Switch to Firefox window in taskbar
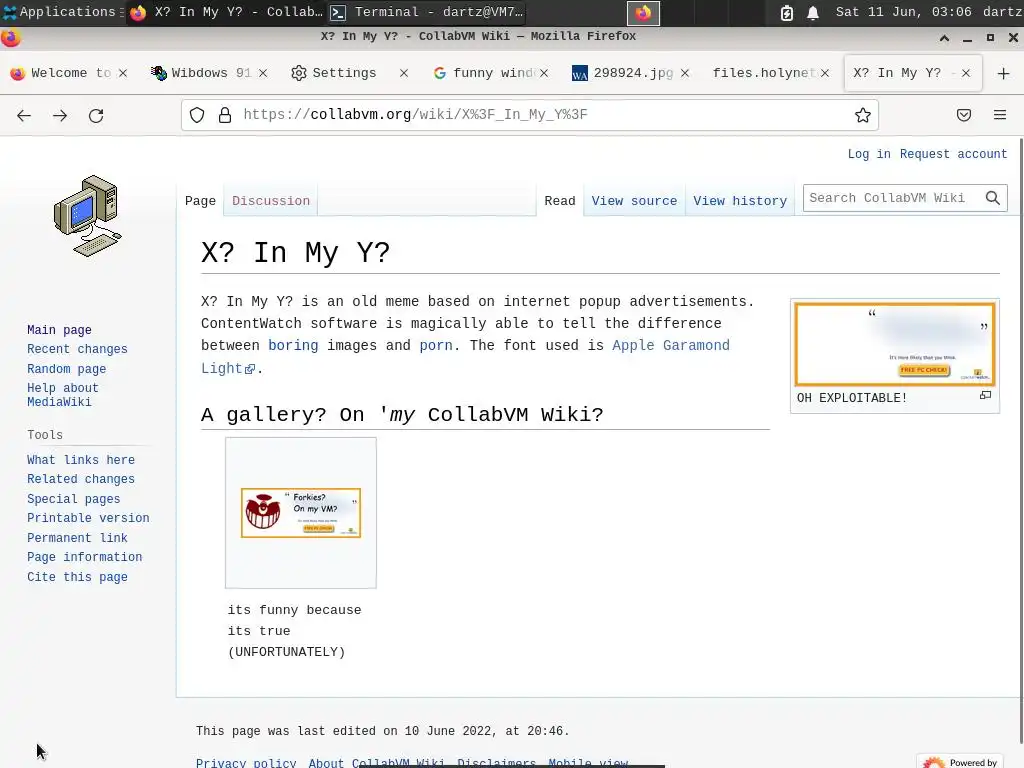 point(225,12)
